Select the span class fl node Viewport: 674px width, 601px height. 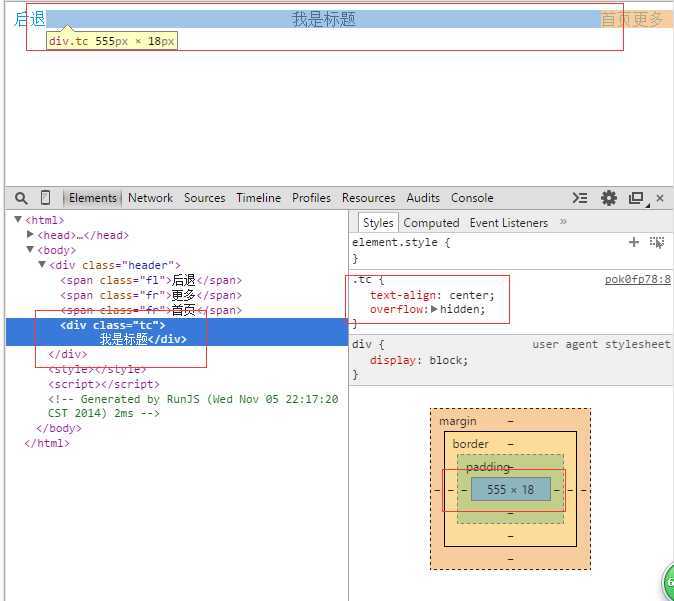151,280
